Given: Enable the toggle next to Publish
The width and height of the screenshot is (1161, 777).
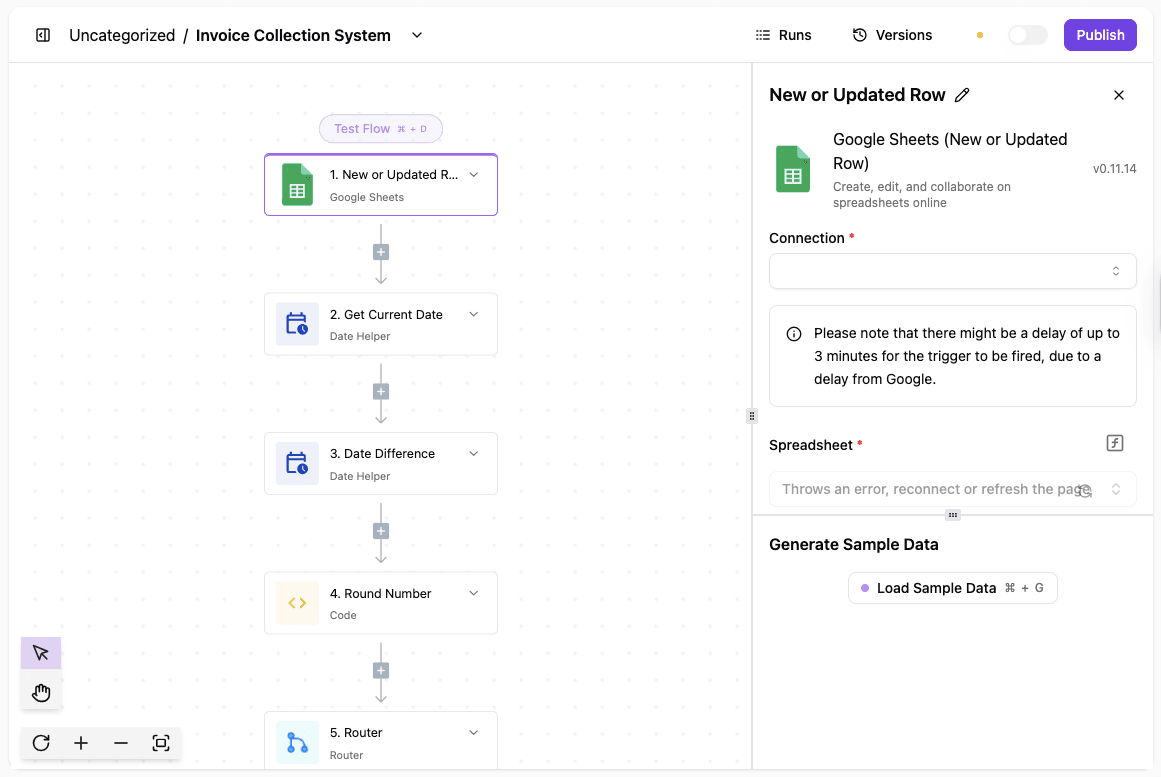Looking at the screenshot, I should coord(1027,34).
